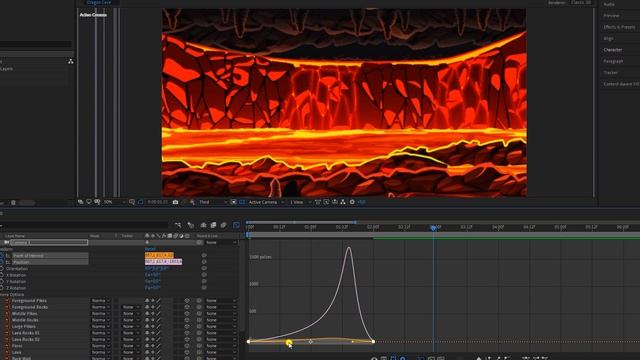Open the Paragraph panel
This screenshot has height=360, width=640.
613,61
